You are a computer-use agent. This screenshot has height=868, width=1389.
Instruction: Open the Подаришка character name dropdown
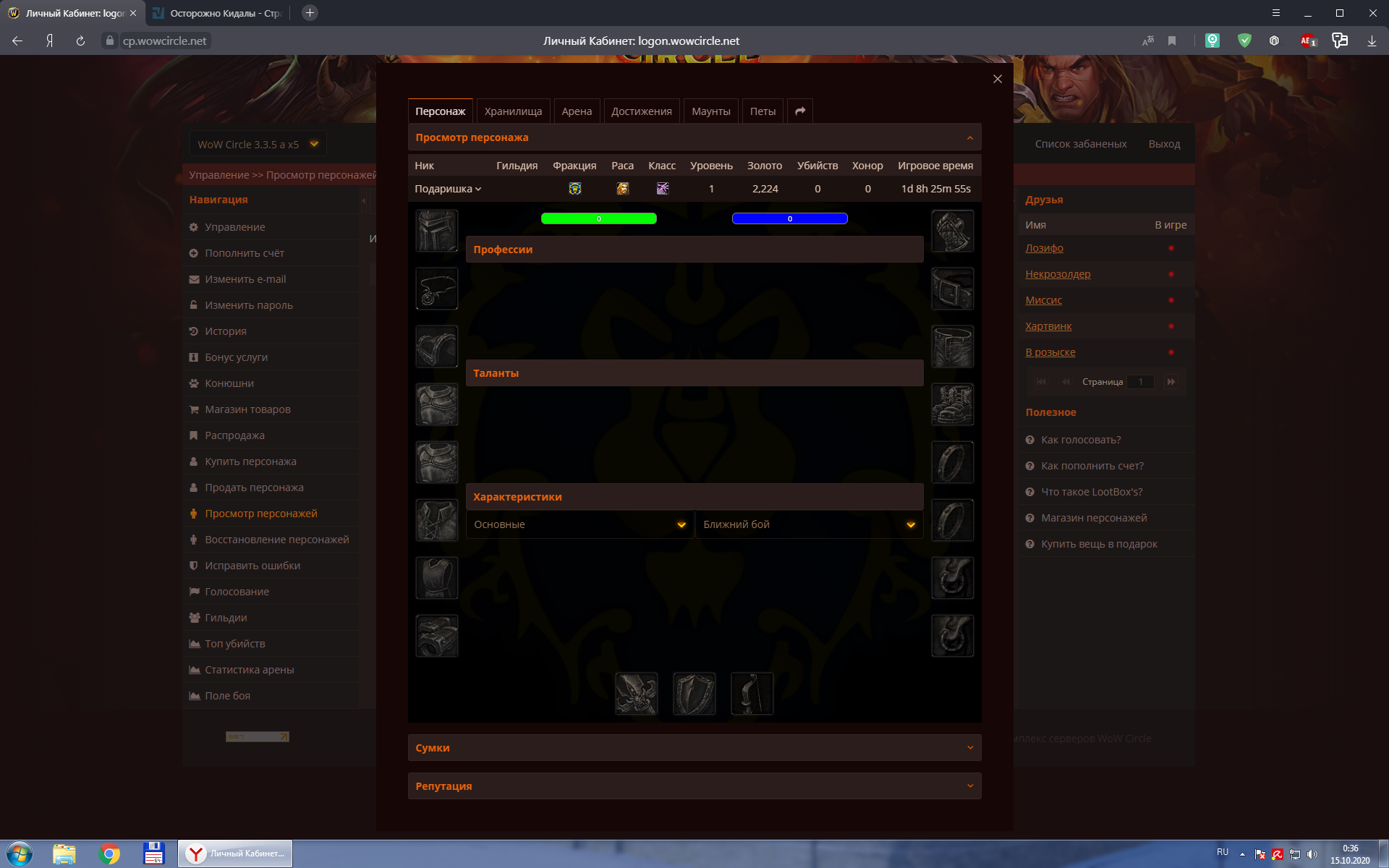tap(448, 189)
